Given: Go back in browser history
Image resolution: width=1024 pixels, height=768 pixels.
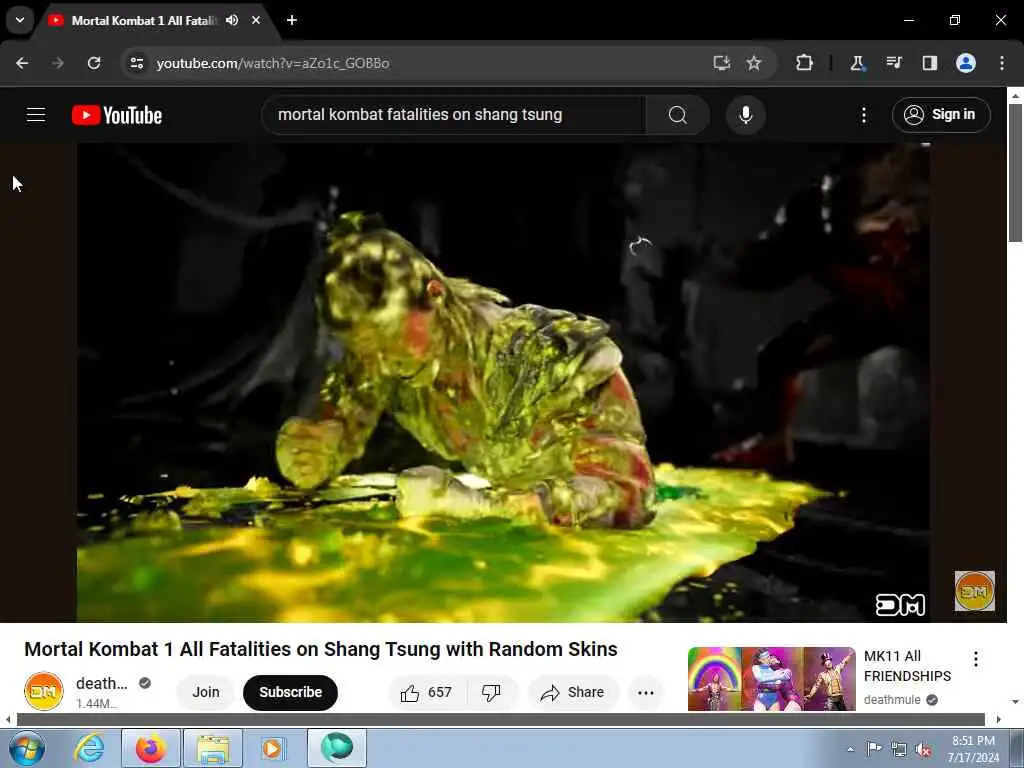Looking at the screenshot, I should pyautogui.click(x=22, y=63).
